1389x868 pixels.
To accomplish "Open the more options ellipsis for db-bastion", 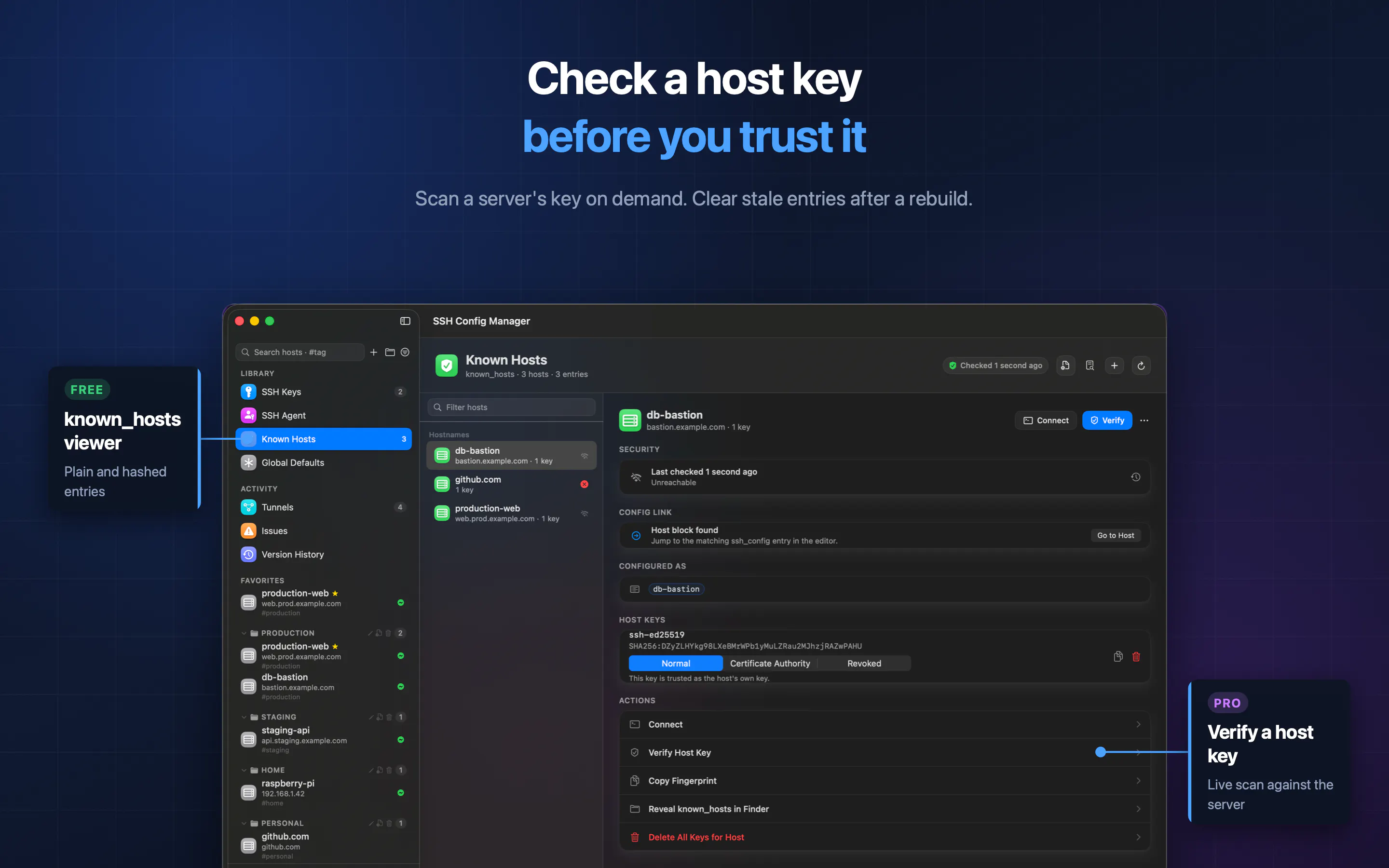I will coord(1144,420).
